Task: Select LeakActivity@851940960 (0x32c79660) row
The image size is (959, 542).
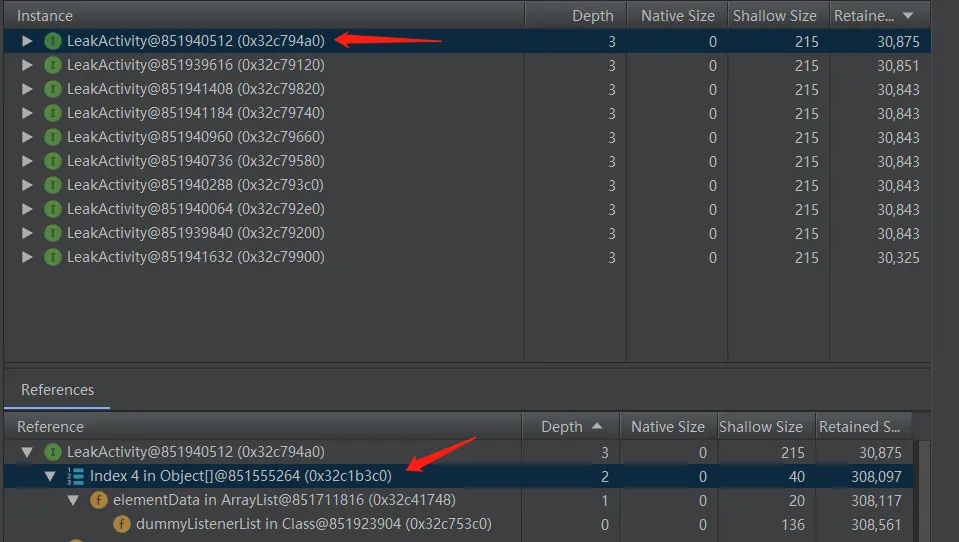Action: pyautogui.click(x=467, y=137)
